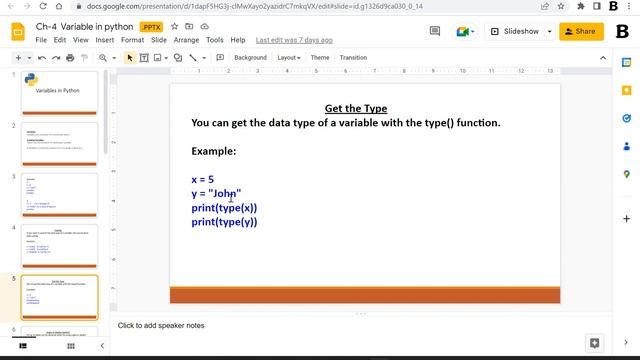Open the Transition panel
Screen dimensions: 640x360
pyautogui.click(x=353, y=58)
